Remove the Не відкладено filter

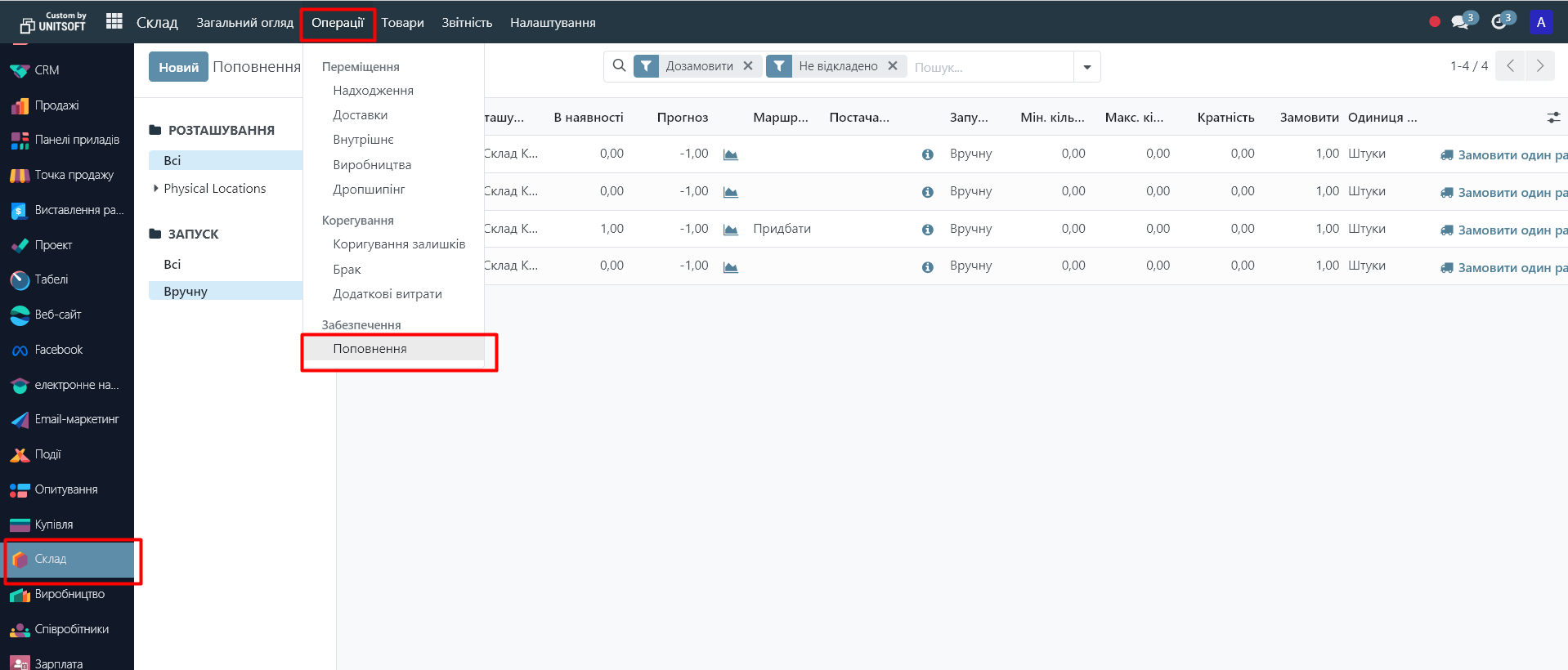click(893, 66)
